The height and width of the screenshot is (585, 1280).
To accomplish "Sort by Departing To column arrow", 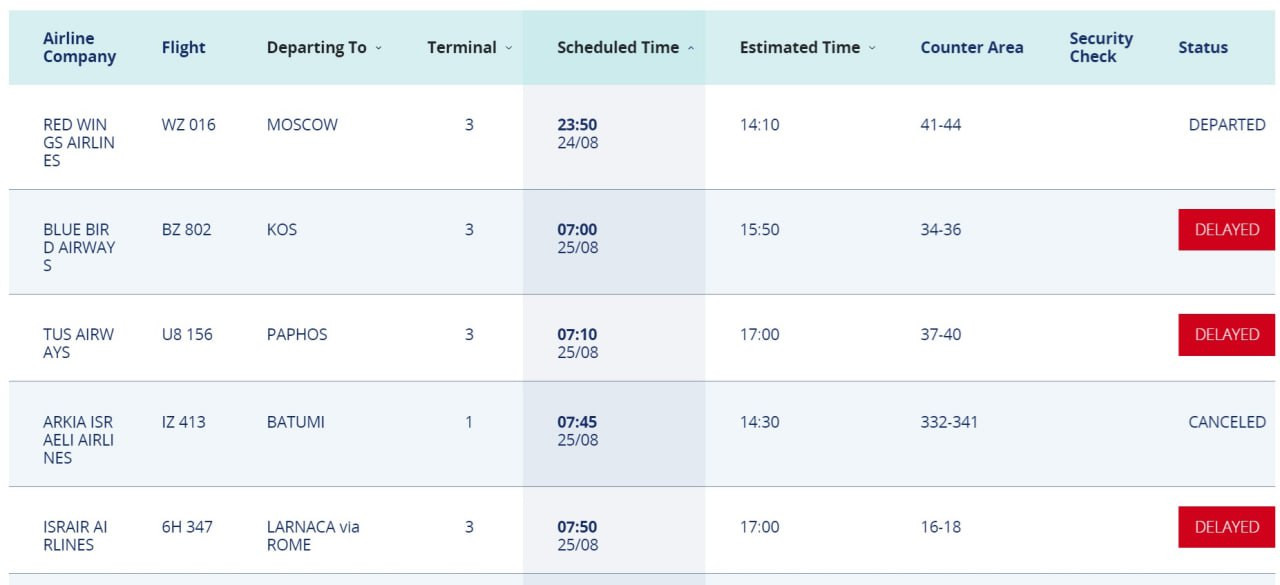I will 379,48.
